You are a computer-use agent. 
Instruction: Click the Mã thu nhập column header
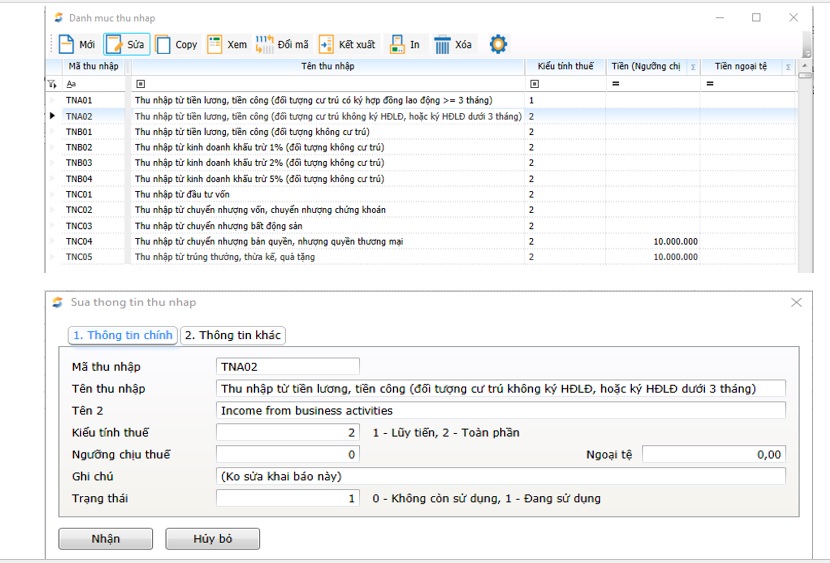pos(92,66)
